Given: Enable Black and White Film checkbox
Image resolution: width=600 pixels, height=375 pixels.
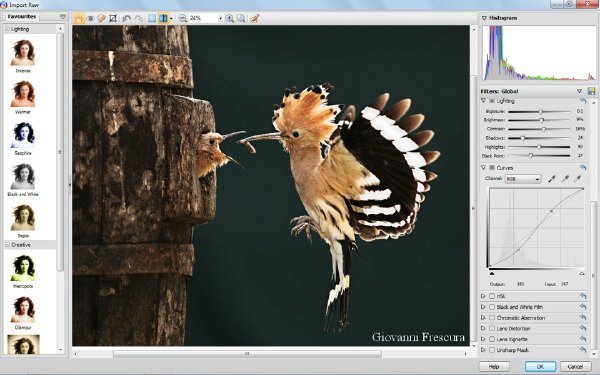Looking at the screenshot, I should (492, 307).
